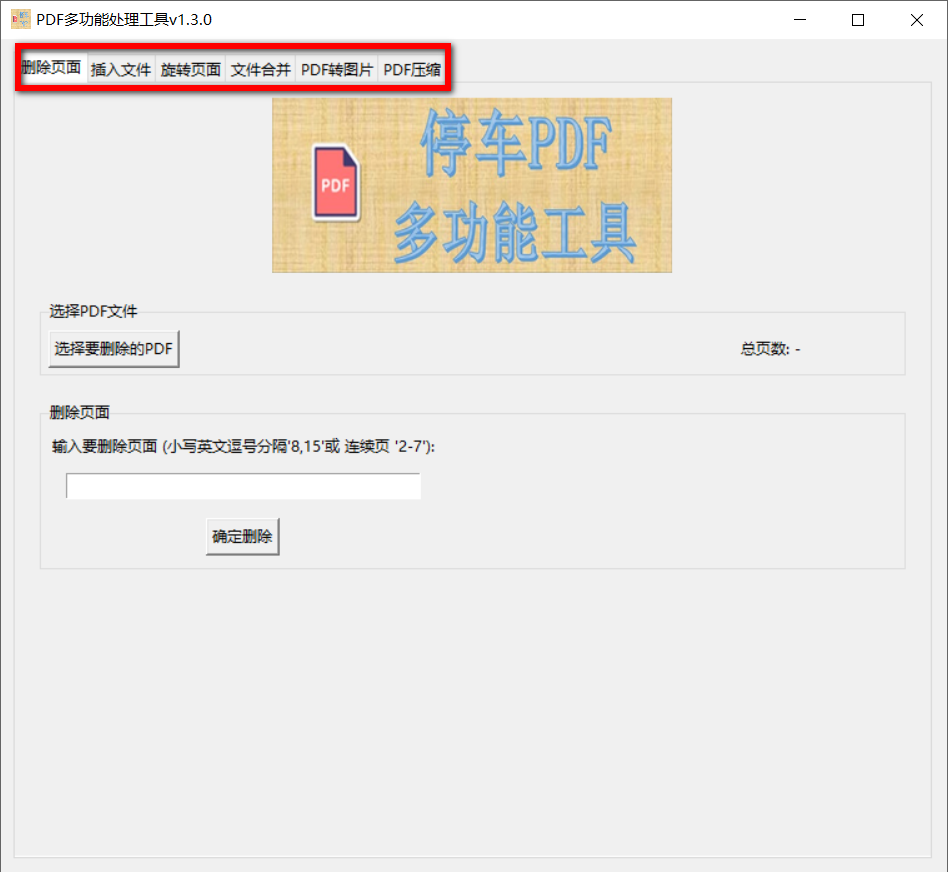Click the page numbers input field
Image resolution: width=948 pixels, height=872 pixels.
click(243, 486)
